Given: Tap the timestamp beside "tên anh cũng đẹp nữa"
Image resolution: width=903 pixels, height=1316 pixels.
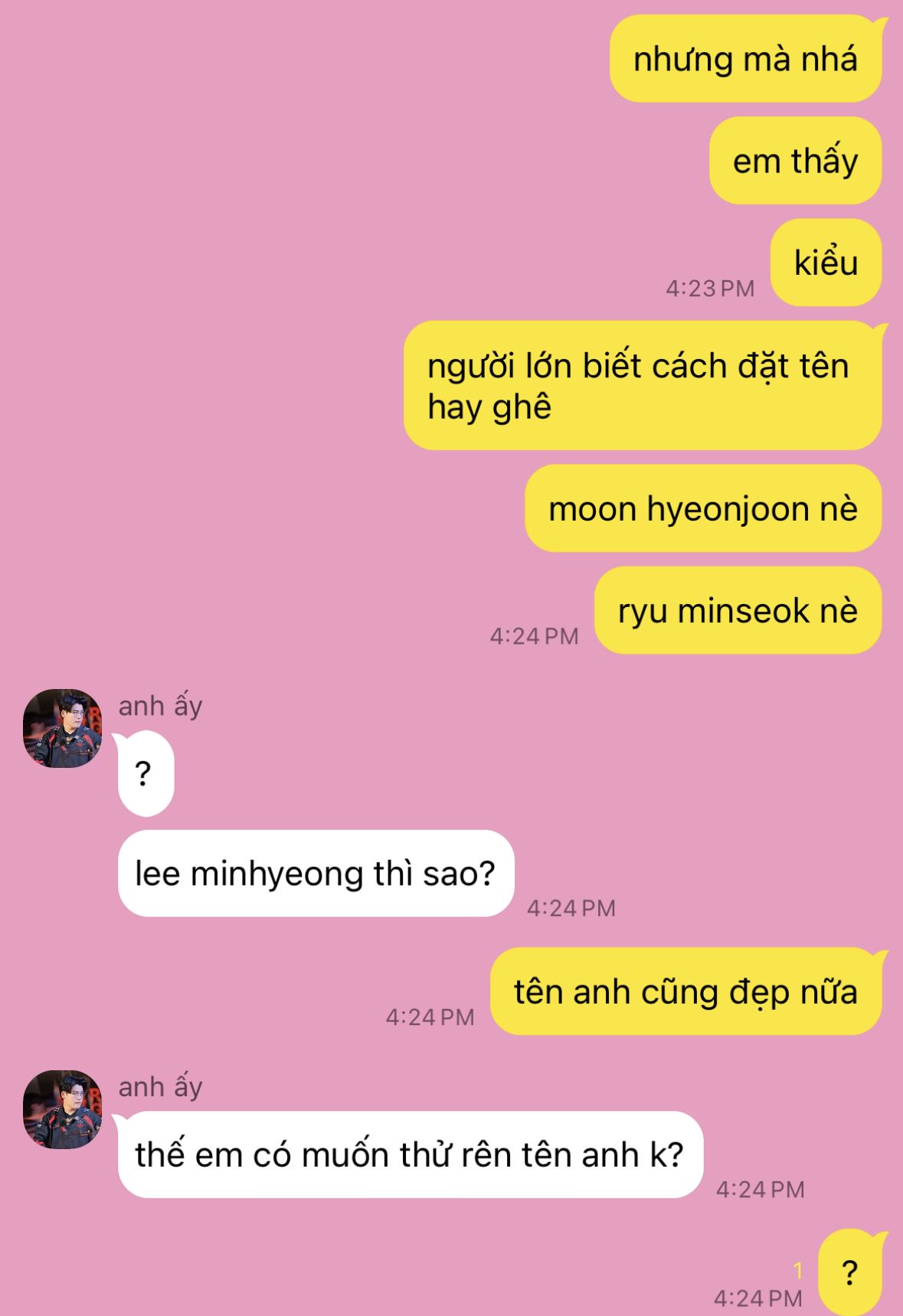Looking at the screenshot, I should coord(430,1017).
